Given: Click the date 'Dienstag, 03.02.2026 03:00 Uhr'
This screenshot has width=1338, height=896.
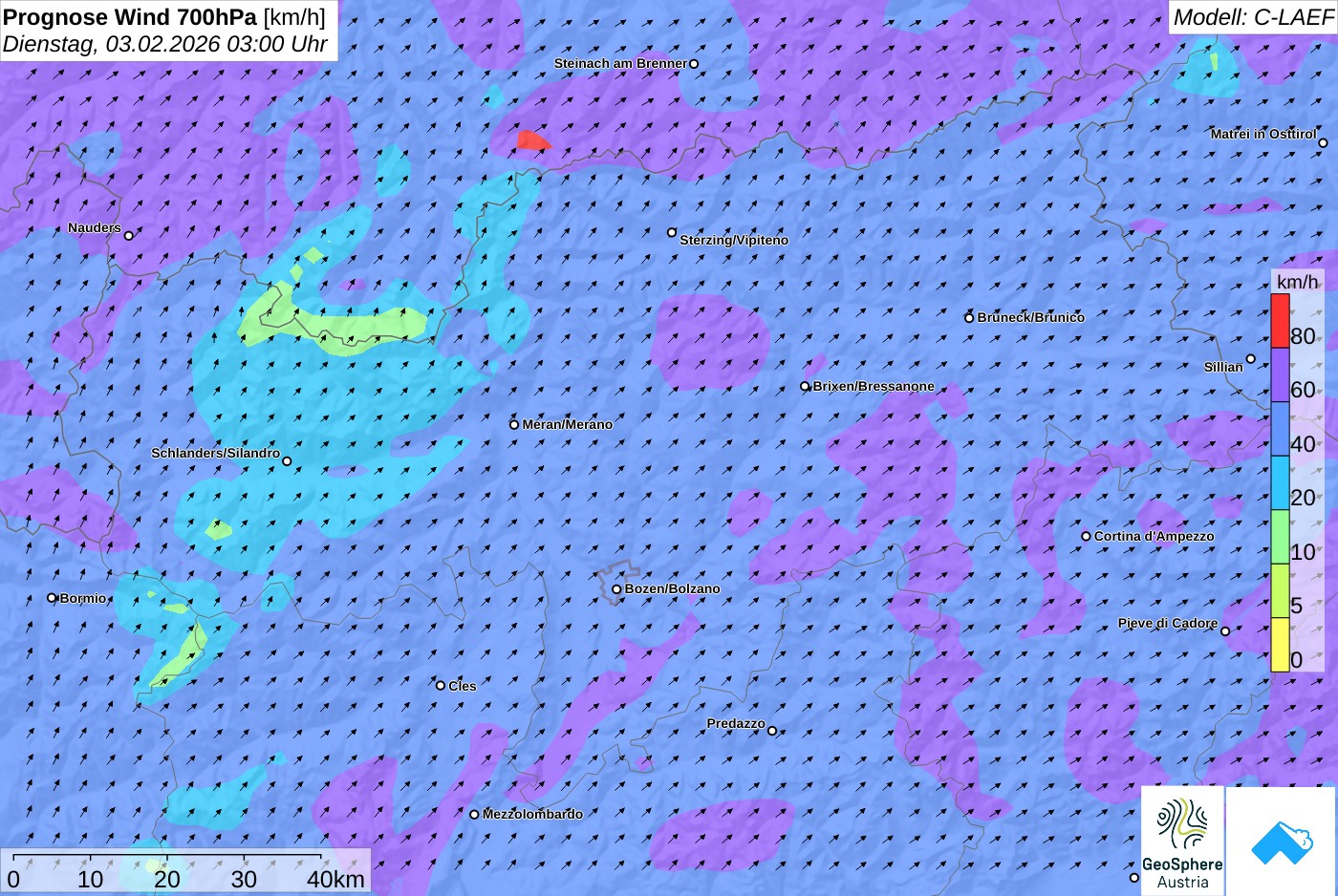Looking at the screenshot, I should 165,44.
